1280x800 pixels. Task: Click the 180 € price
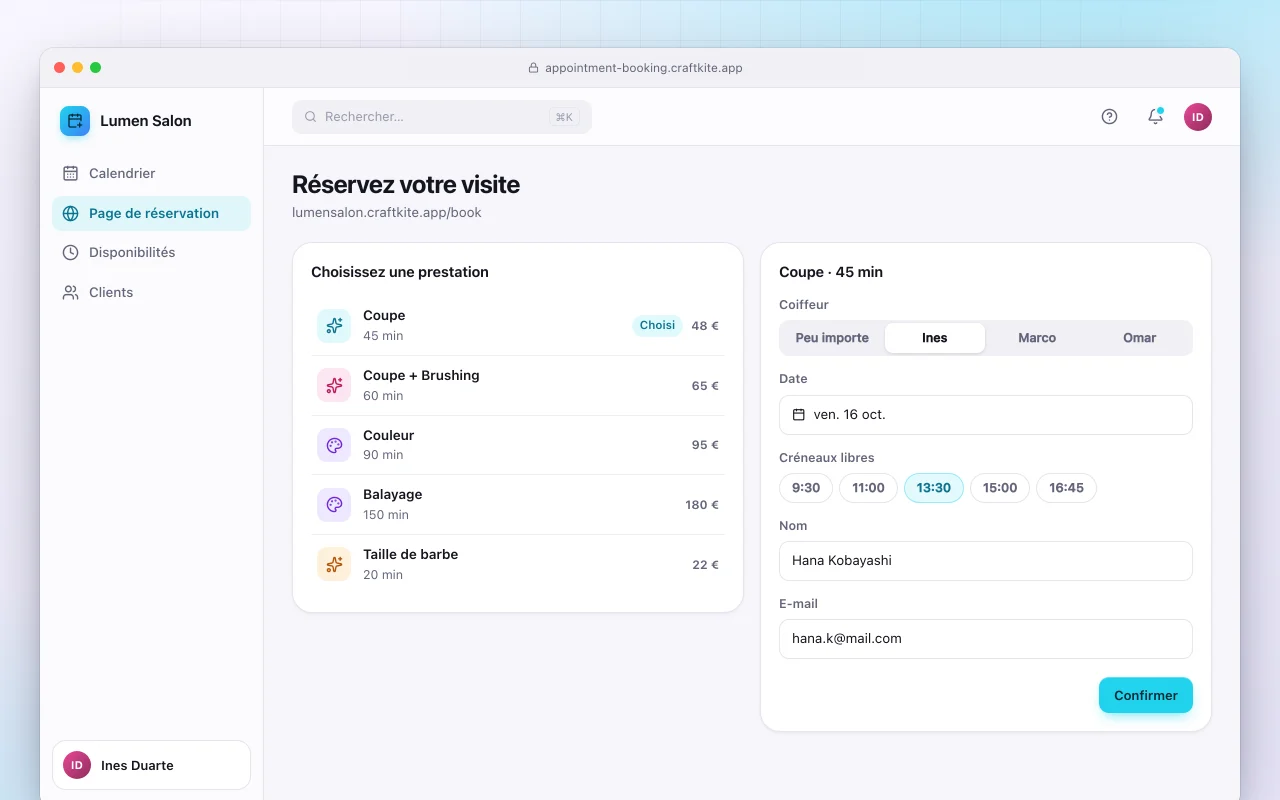coord(702,505)
